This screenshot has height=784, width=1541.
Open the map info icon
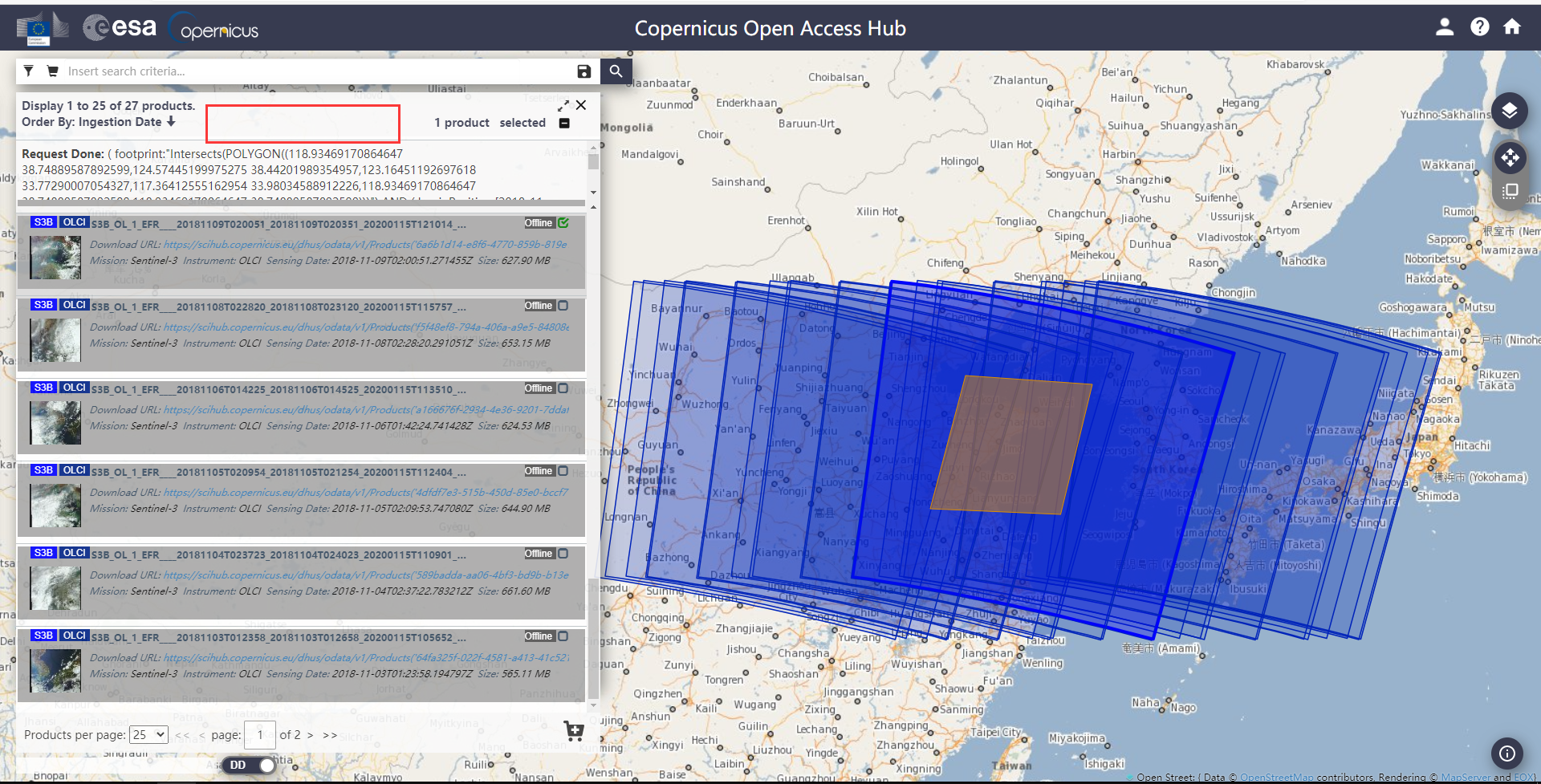point(1507,754)
